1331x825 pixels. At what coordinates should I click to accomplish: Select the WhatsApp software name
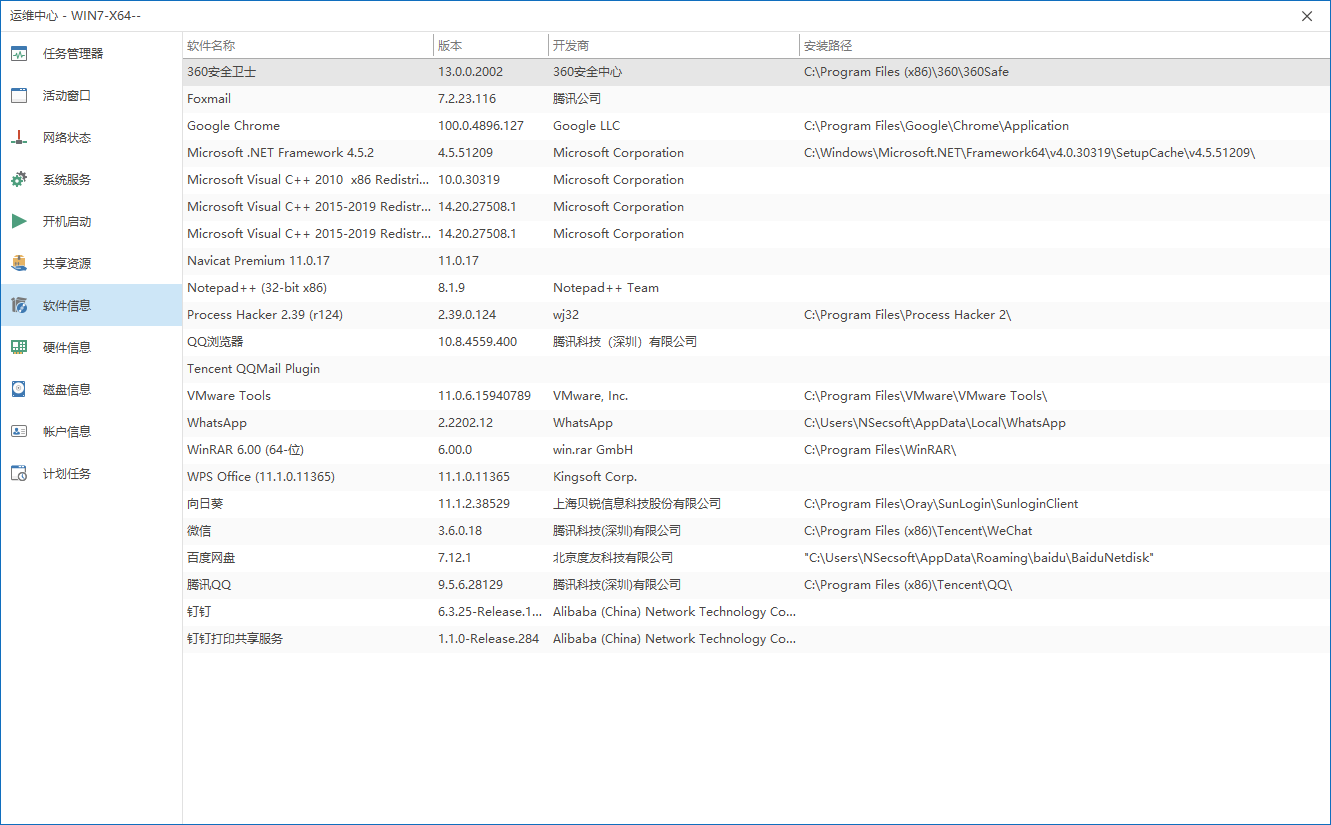pyautogui.click(x=217, y=423)
